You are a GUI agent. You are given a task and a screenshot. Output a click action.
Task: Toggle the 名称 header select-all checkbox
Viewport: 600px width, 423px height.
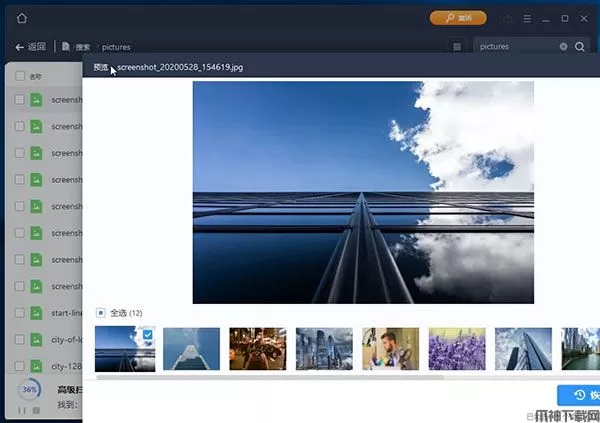tap(20, 76)
